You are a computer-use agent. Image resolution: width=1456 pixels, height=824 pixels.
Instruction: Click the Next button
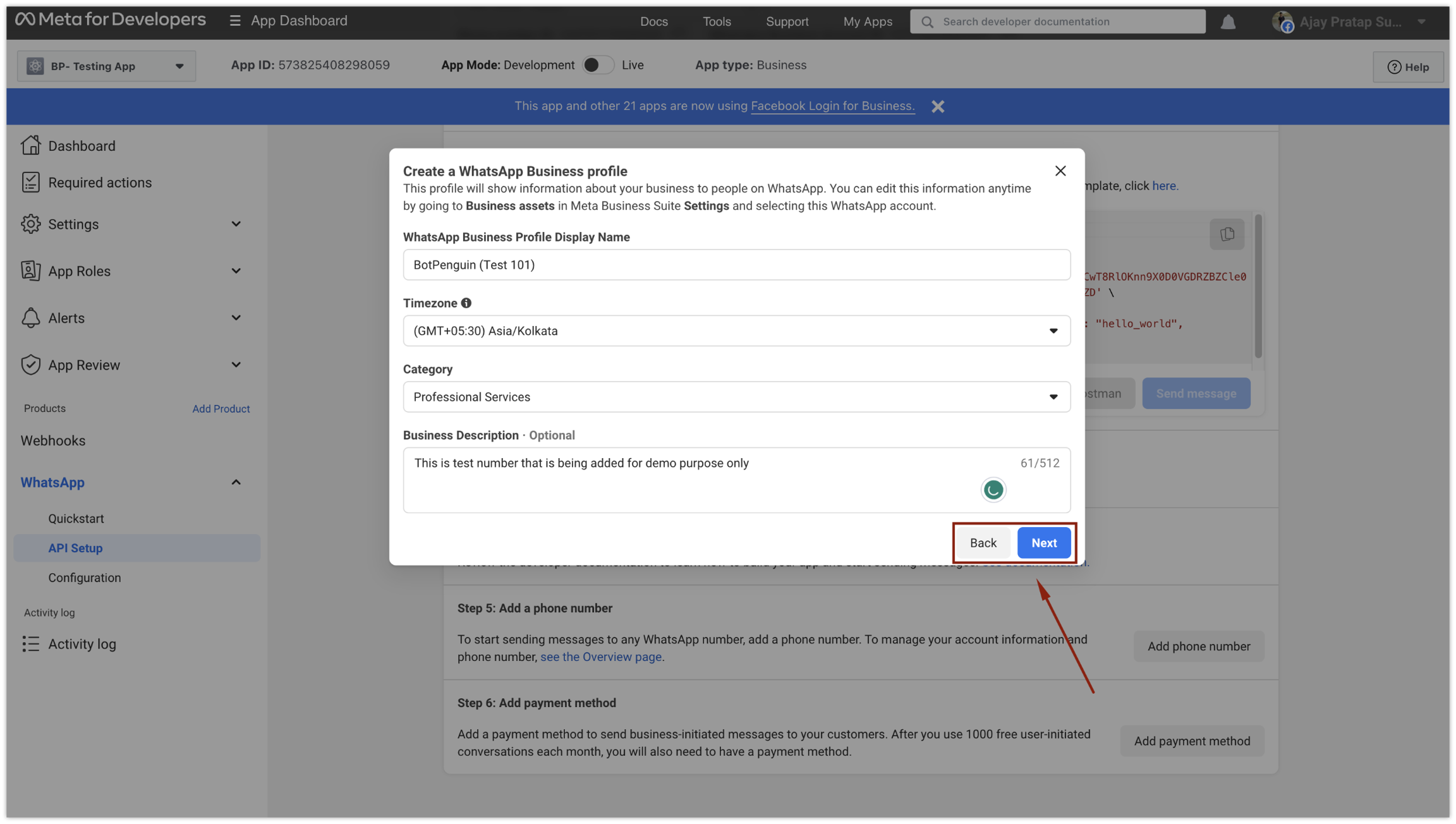(1043, 543)
